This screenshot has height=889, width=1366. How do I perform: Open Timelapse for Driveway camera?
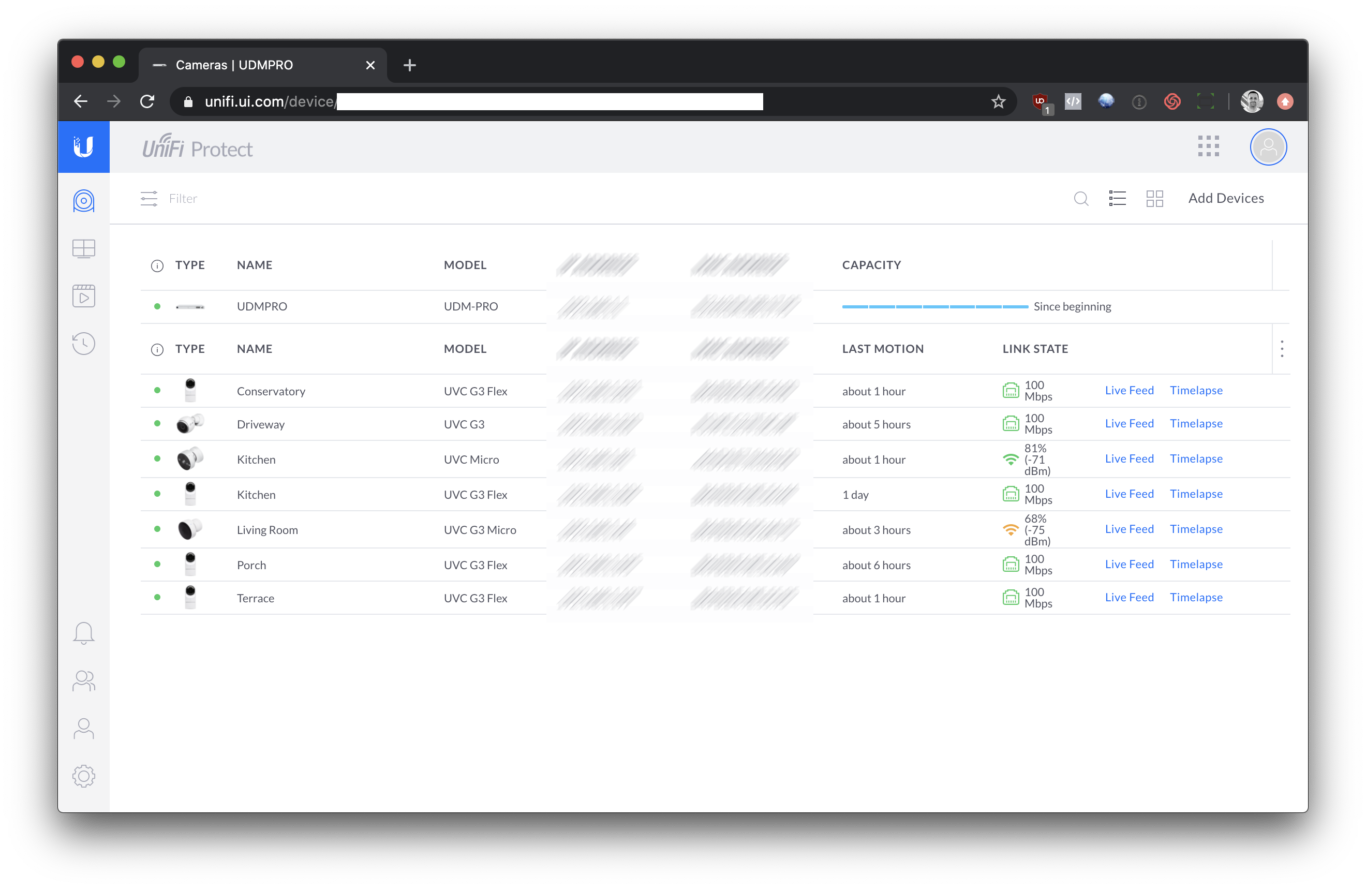[1196, 424]
